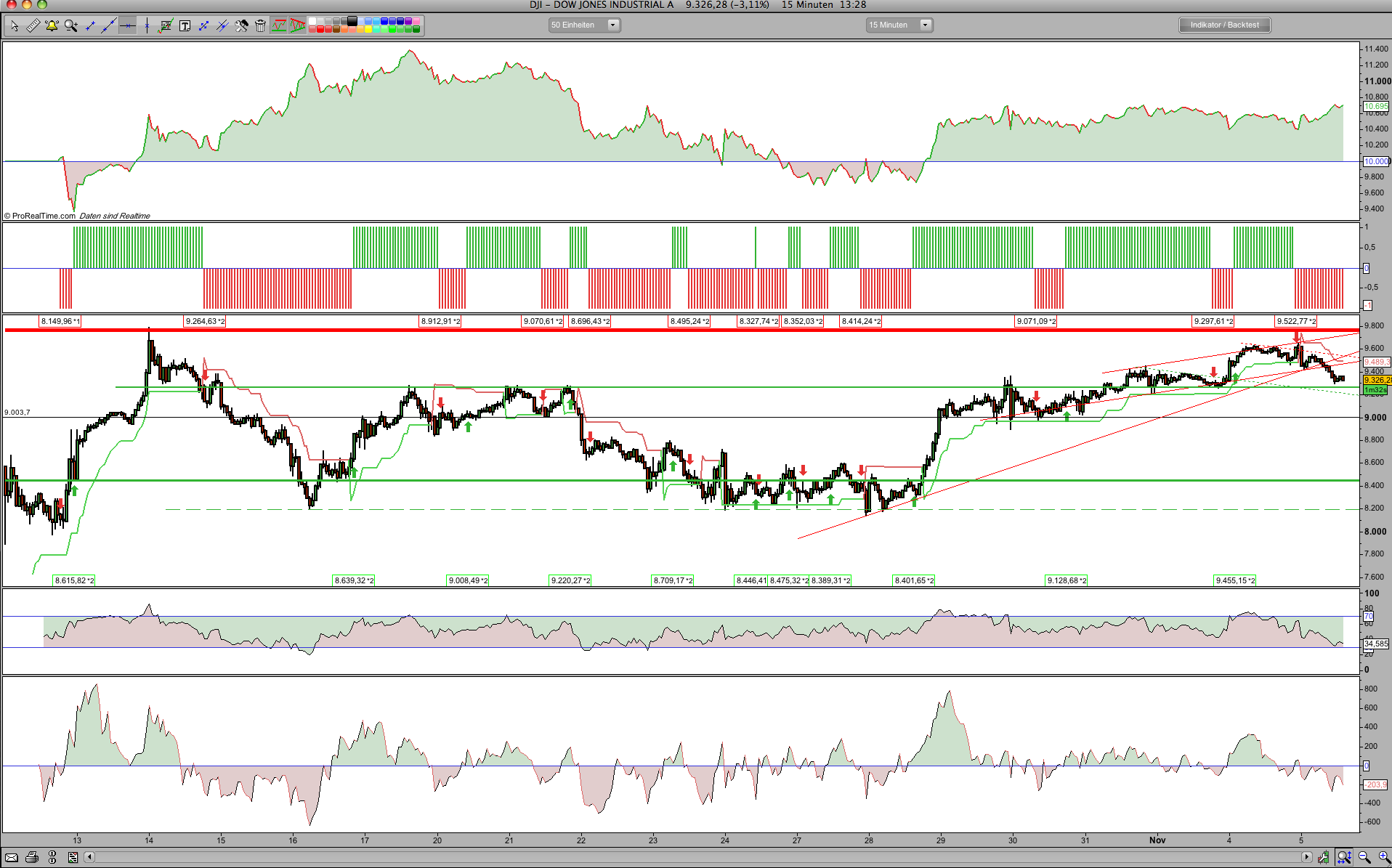1392x868 pixels.
Task: Select the parallel lines channel tool
Action: [x=222, y=26]
